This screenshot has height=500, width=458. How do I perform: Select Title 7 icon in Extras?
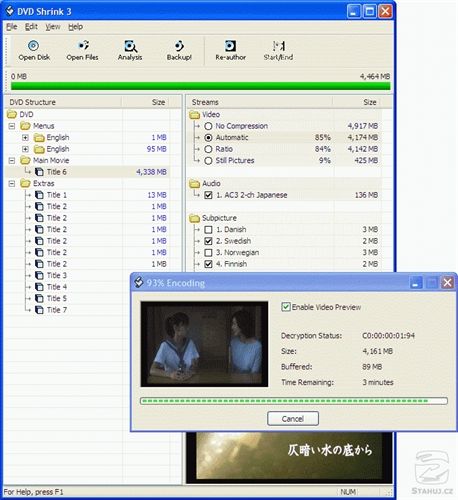[x=39, y=310]
